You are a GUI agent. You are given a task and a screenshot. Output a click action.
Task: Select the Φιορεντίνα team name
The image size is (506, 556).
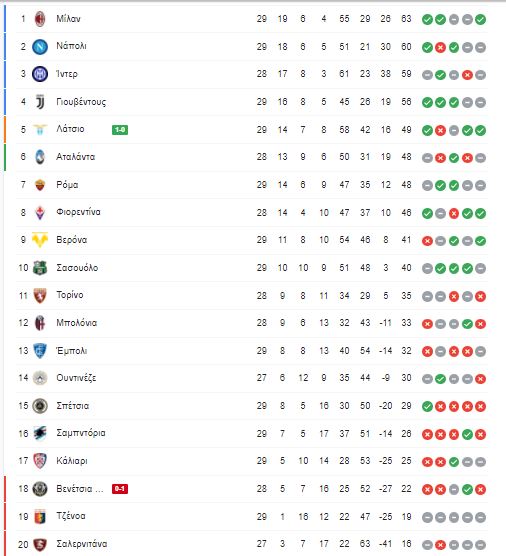[x=78, y=212]
